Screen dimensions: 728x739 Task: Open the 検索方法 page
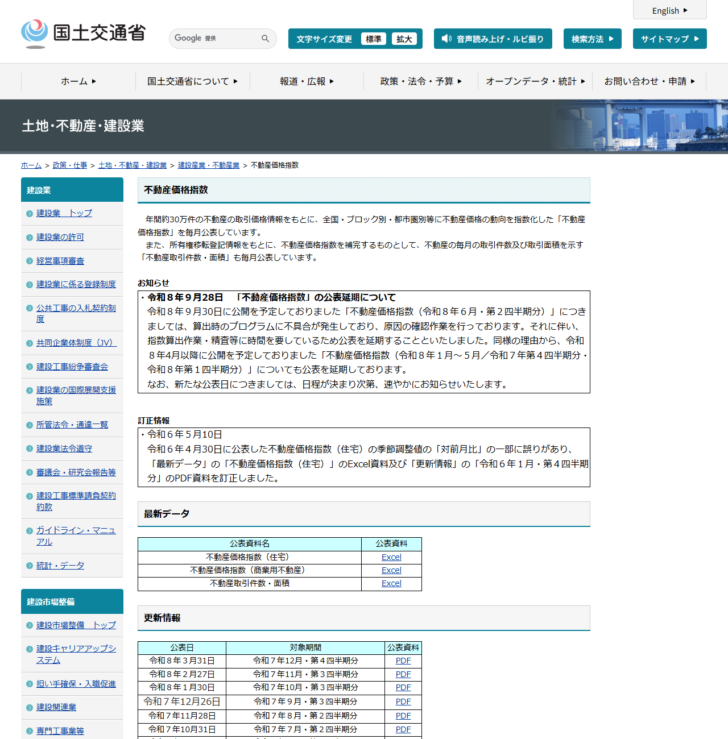pyautogui.click(x=592, y=39)
